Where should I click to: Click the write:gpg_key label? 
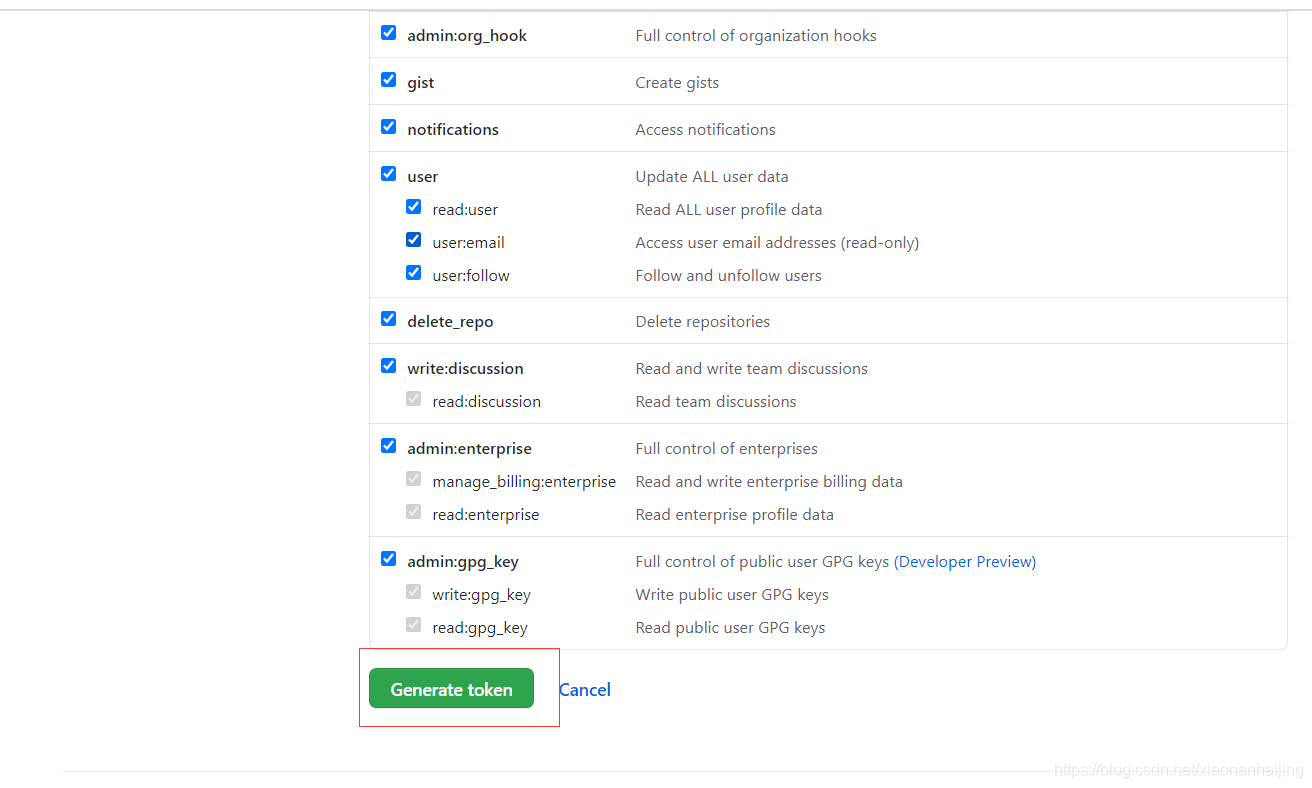click(481, 595)
